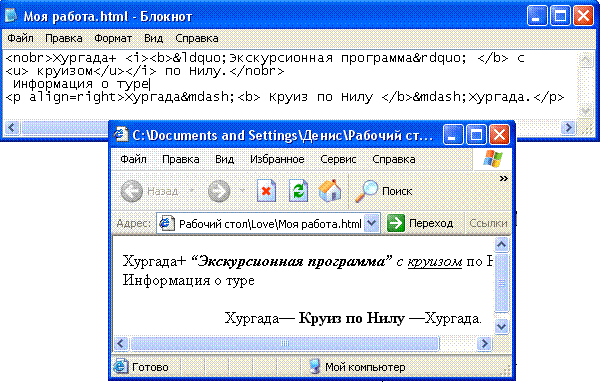Open Файл menu in browser window

[x=133, y=159]
